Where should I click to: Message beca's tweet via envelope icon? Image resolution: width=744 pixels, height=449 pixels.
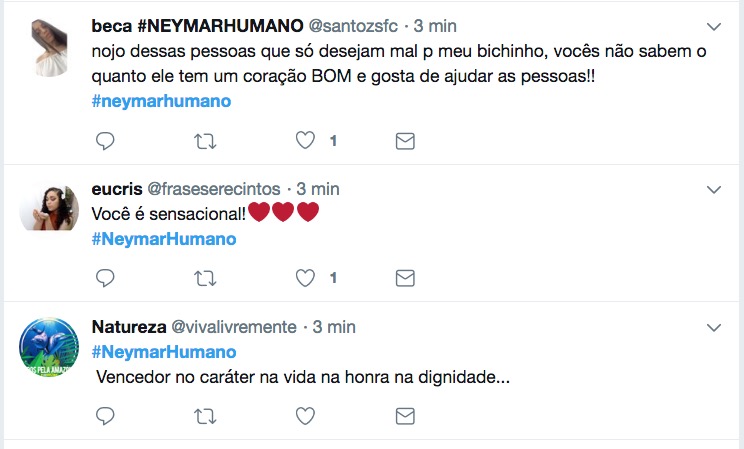click(405, 141)
